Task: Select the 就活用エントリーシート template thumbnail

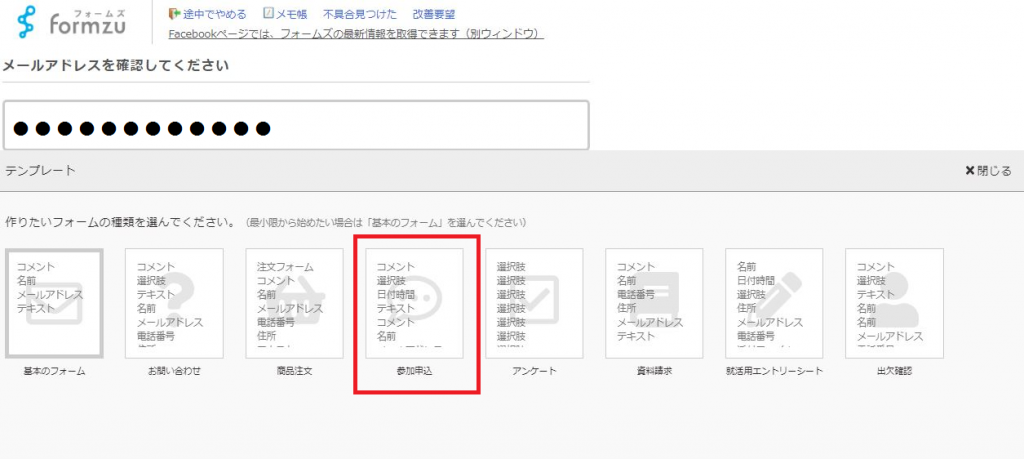Action: click(x=774, y=303)
